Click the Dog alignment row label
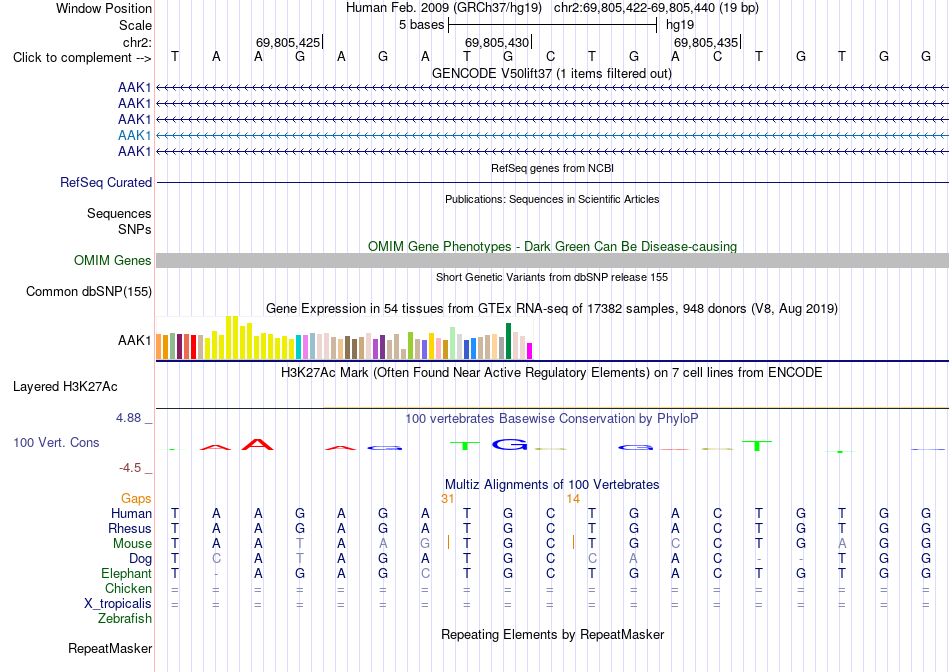The height and width of the screenshot is (672, 950). point(141,559)
